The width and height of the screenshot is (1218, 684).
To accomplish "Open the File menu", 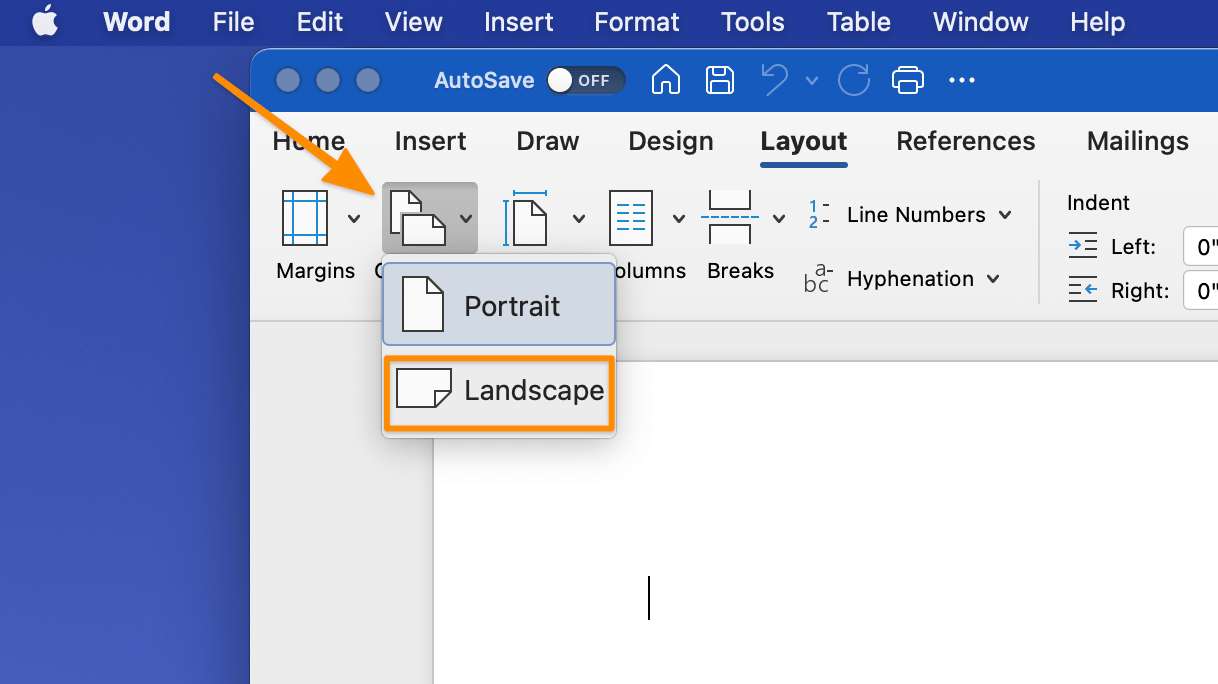I will click(x=234, y=22).
